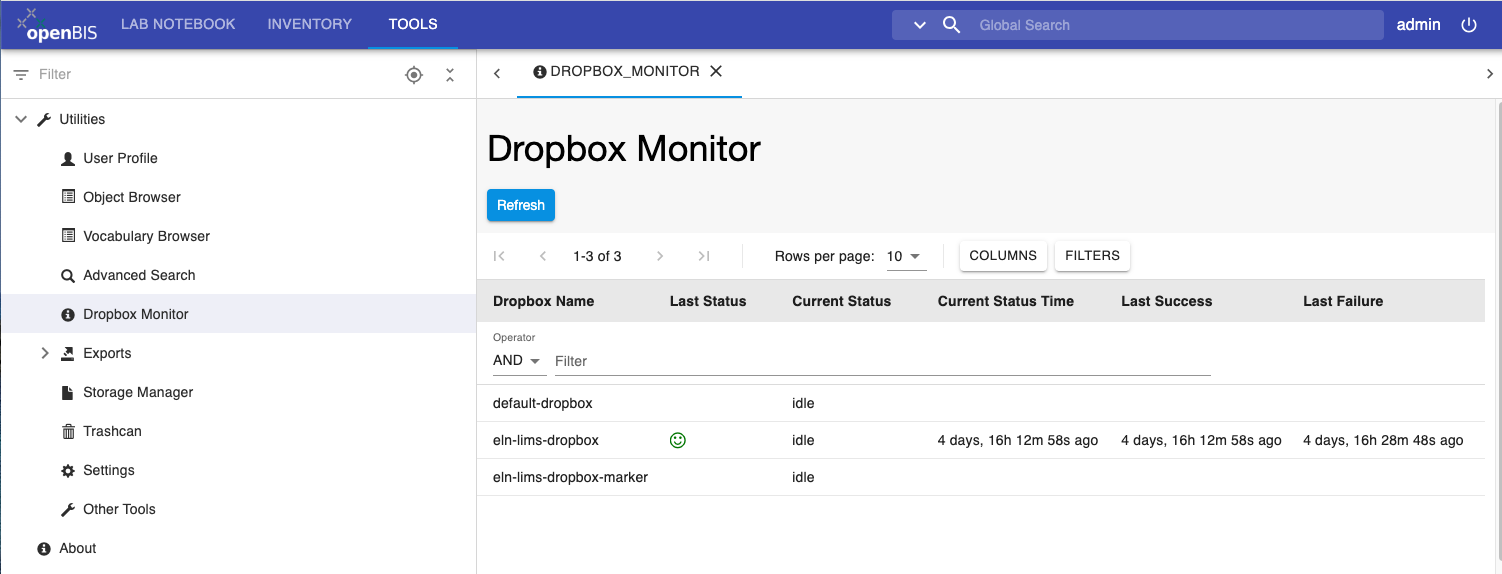1502x574 pixels.
Task: Click the power logout icon
Action: pos(1469,25)
